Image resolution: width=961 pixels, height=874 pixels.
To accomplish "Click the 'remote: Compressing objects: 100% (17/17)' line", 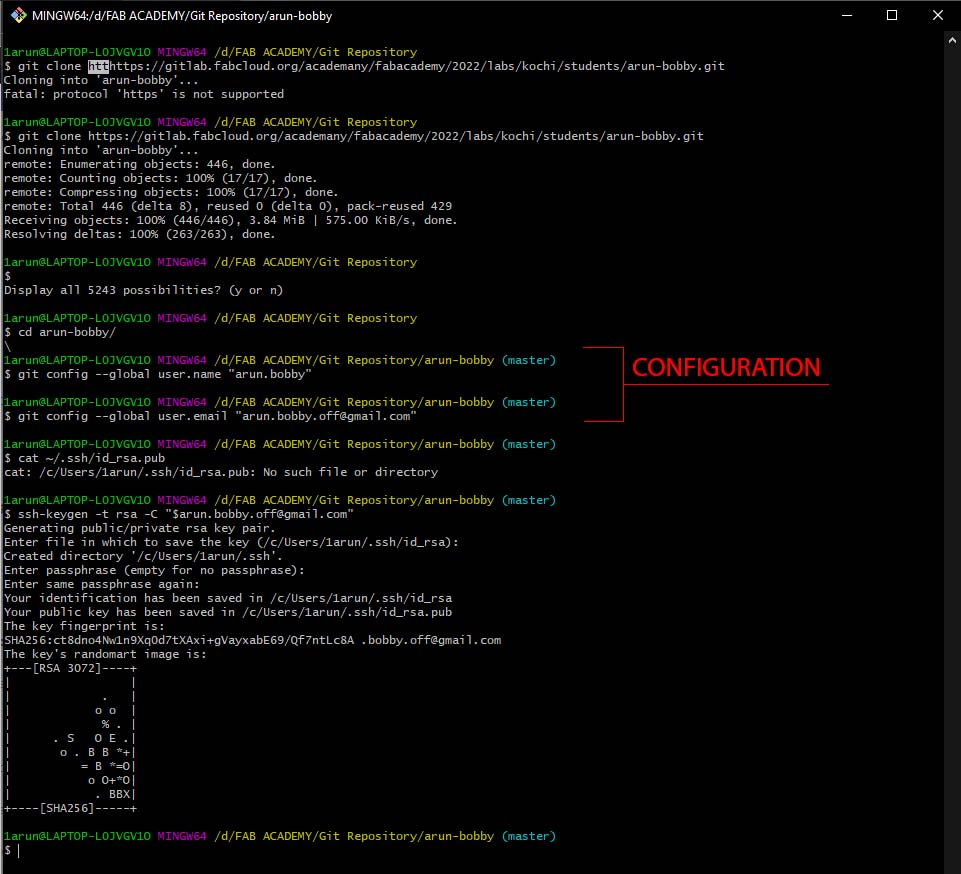I will coord(171,192).
